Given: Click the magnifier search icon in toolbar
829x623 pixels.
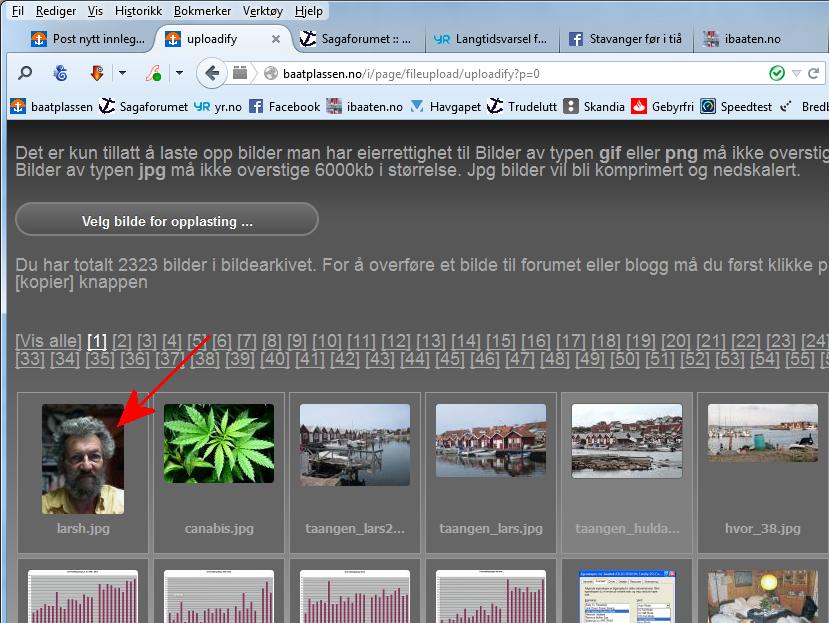Looking at the screenshot, I should (25, 73).
